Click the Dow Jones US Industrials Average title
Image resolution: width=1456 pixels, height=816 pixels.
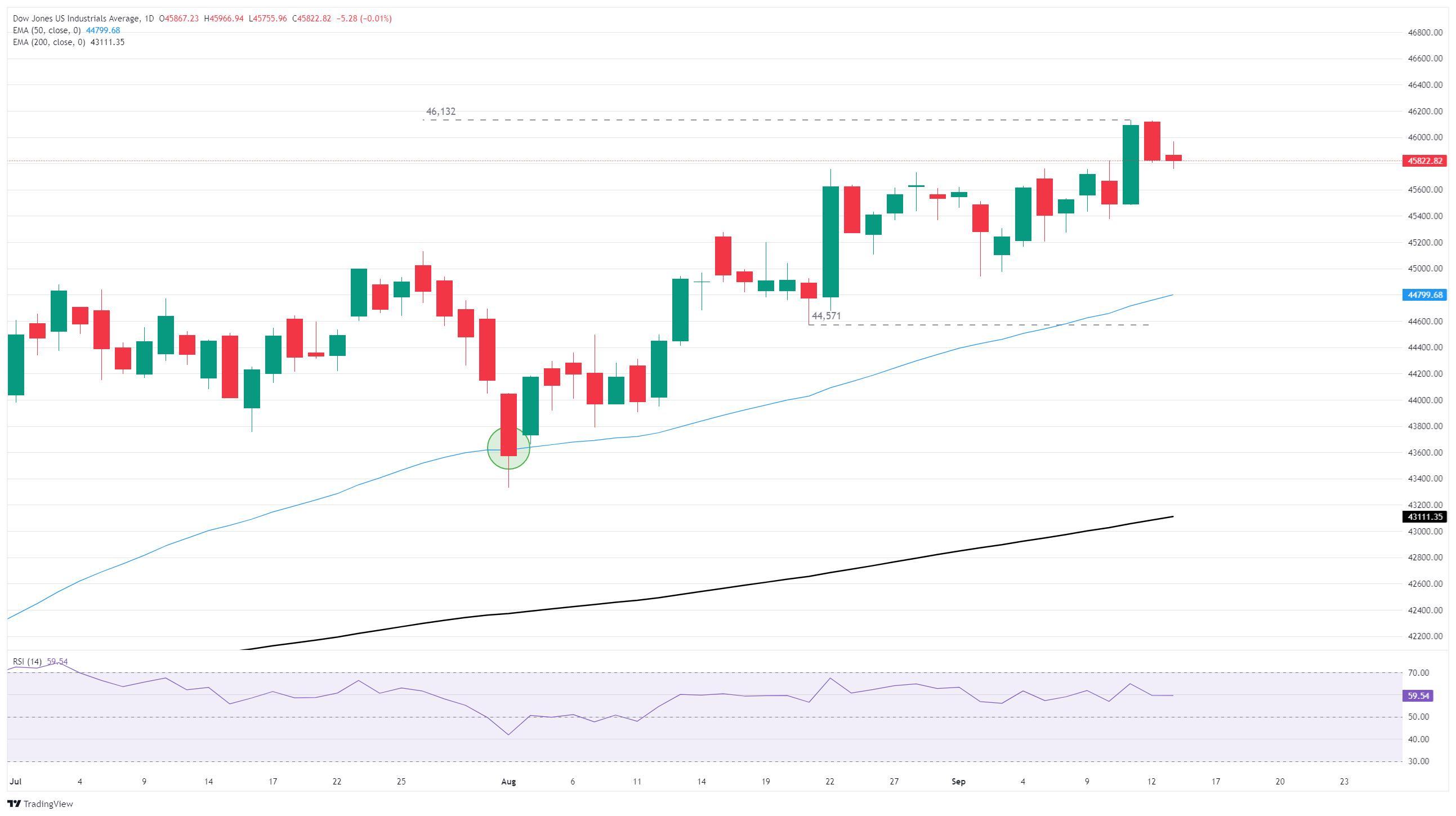[x=76, y=19]
